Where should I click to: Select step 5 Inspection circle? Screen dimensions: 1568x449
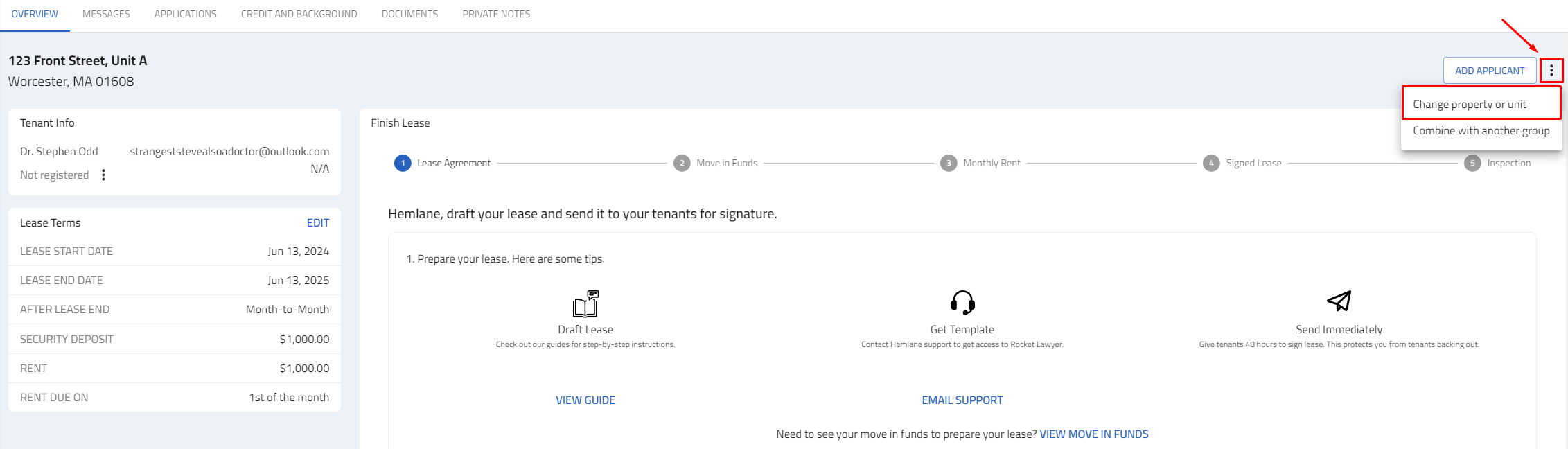tap(1472, 163)
